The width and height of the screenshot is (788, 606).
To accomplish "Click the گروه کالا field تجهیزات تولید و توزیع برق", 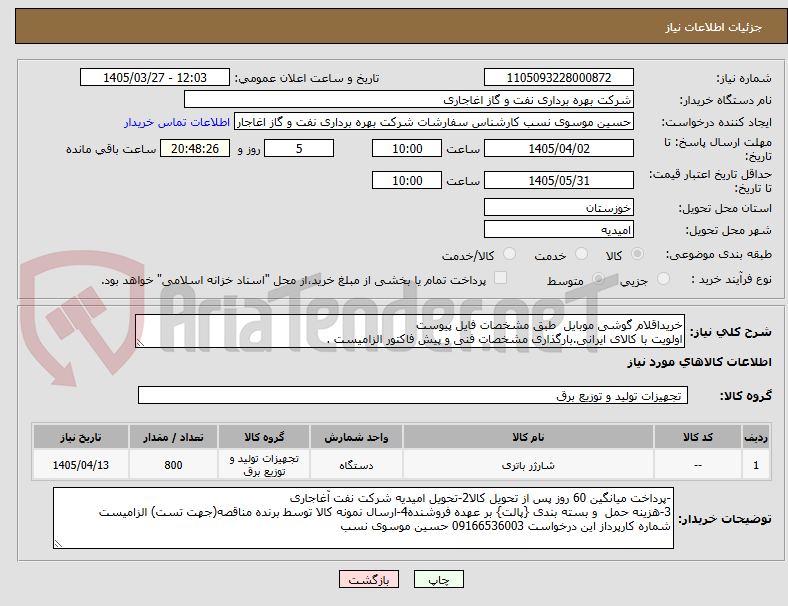I will click(413, 395).
